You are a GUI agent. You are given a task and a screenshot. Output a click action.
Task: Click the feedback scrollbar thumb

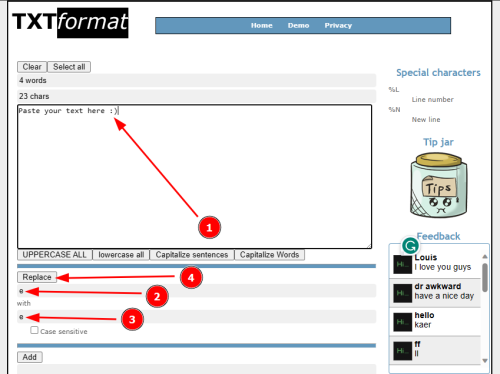(x=485, y=277)
